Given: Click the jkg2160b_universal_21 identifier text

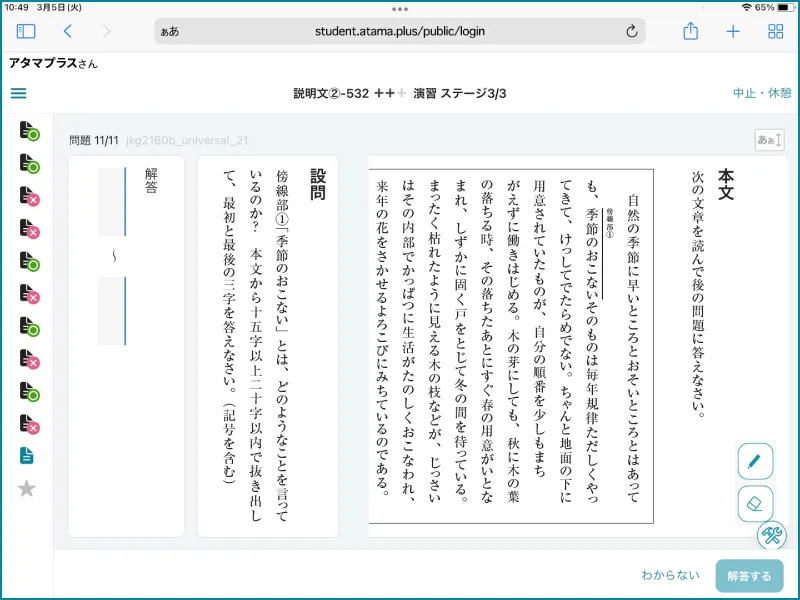Looking at the screenshot, I should (187, 140).
